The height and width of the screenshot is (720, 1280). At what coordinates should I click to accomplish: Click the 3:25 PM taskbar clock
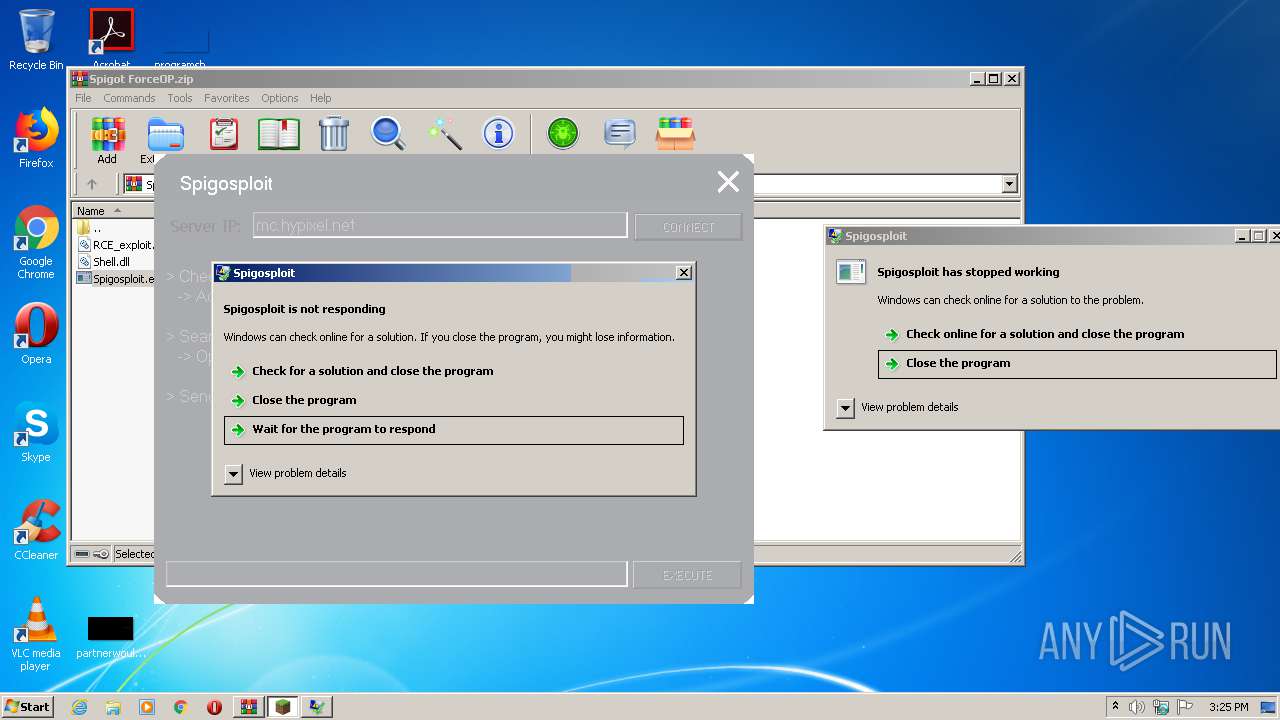coord(1228,707)
